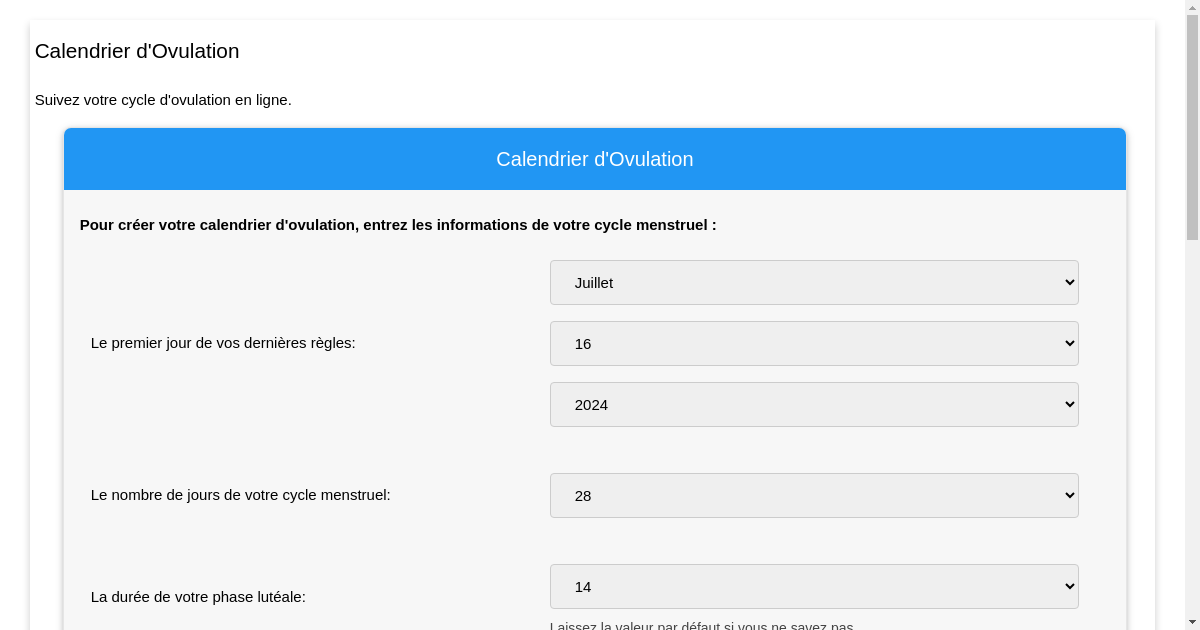This screenshot has width=1200, height=630.
Task: Click the label Le premier jour de vos dernières règles
Action: point(222,343)
